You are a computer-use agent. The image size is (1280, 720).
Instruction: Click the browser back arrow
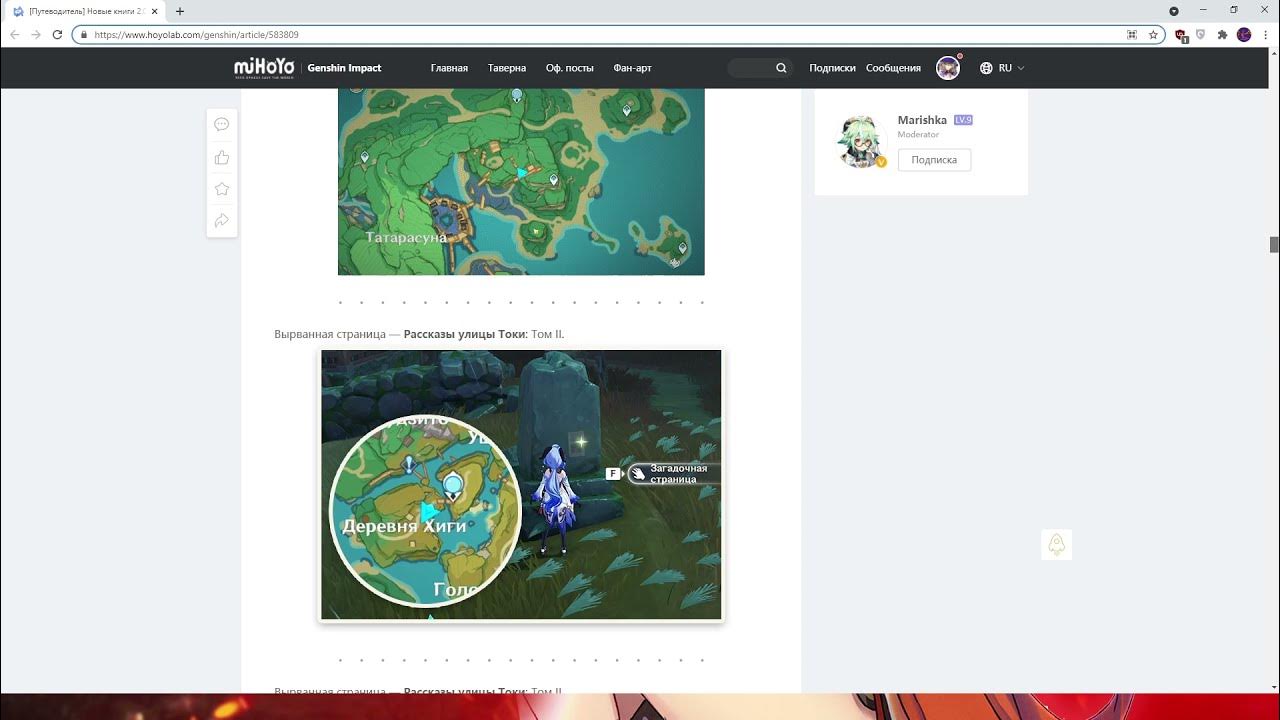click(14, 34)
